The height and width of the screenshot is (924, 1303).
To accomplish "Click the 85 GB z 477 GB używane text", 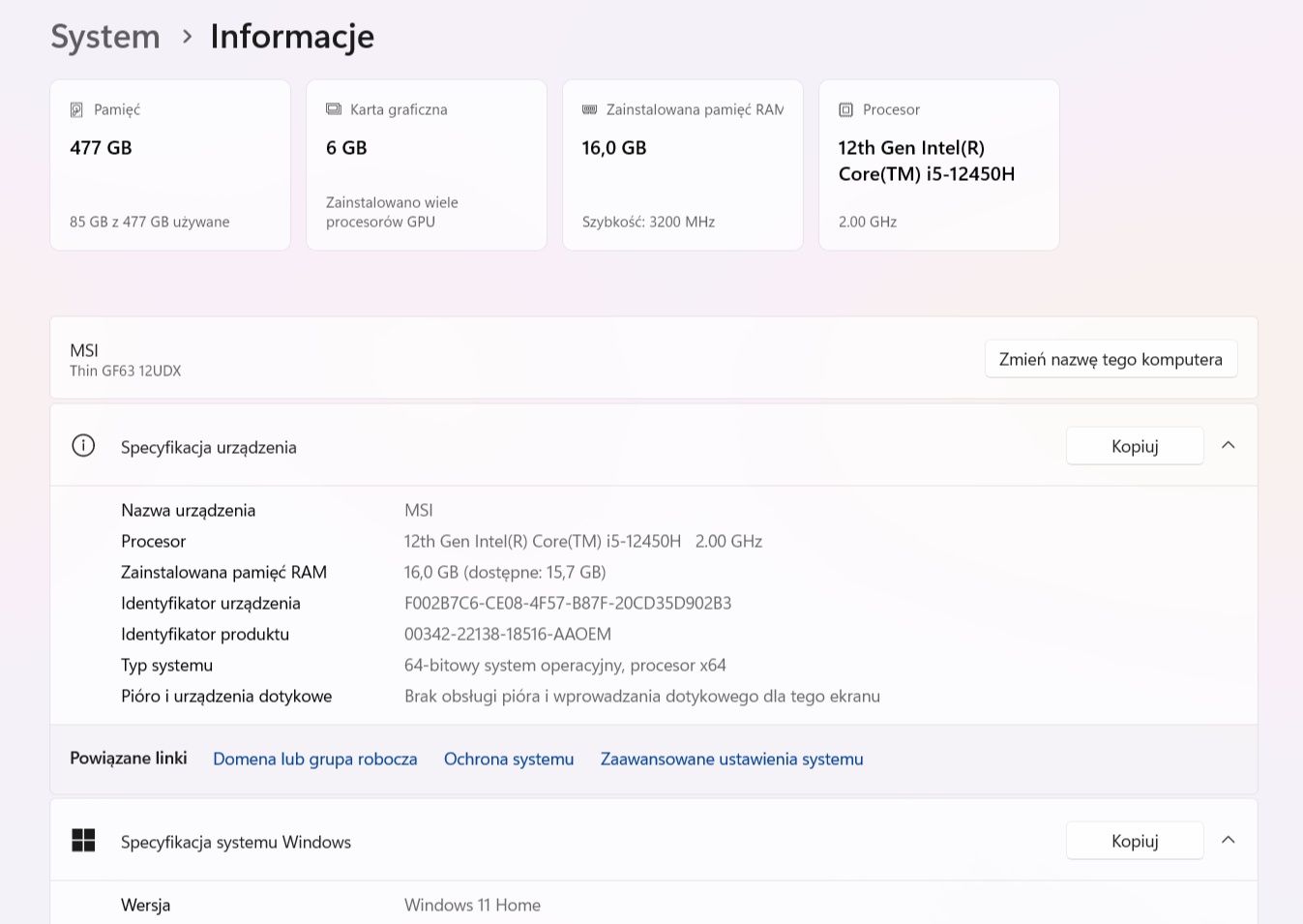I will (x=150, y=223).
